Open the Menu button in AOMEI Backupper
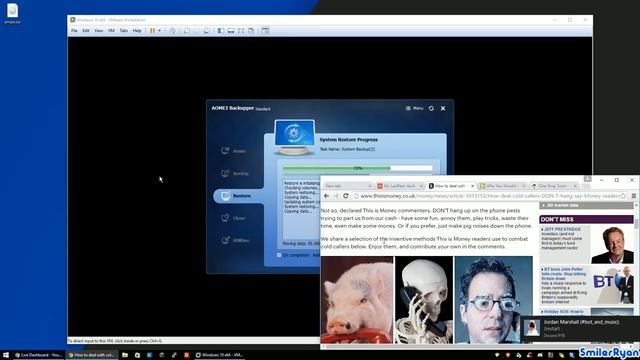Image resolution: width=640 pixels, height=360 pixels. pyautogui.click(x=415, y=108)
